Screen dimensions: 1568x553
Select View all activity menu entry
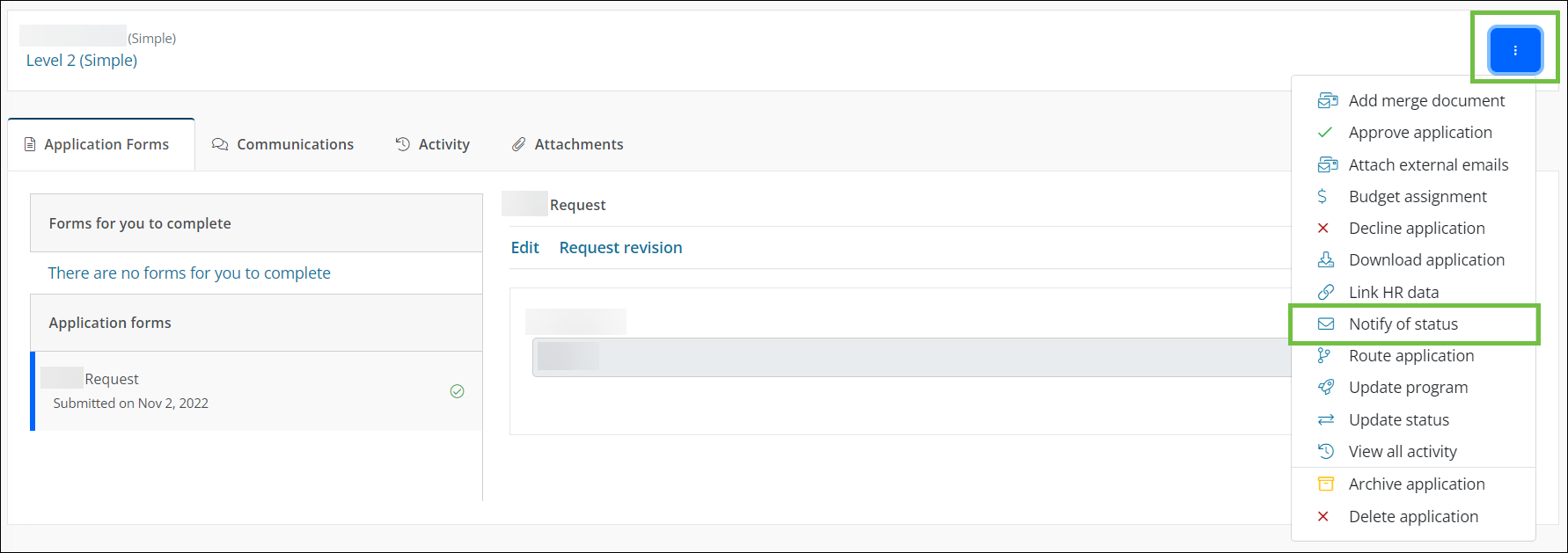[1403, 452]
